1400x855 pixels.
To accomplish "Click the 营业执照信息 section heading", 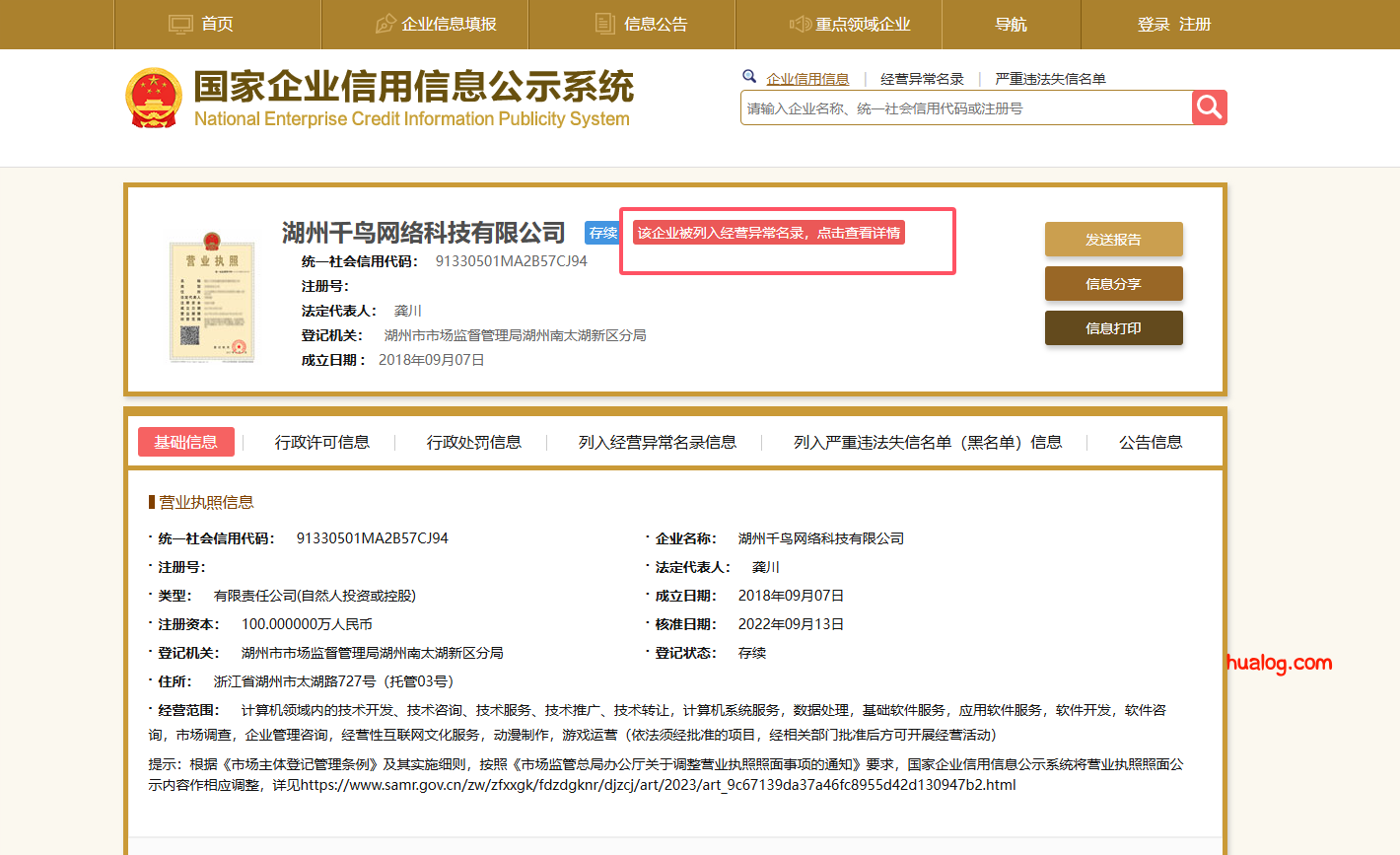I will (206, 502).
